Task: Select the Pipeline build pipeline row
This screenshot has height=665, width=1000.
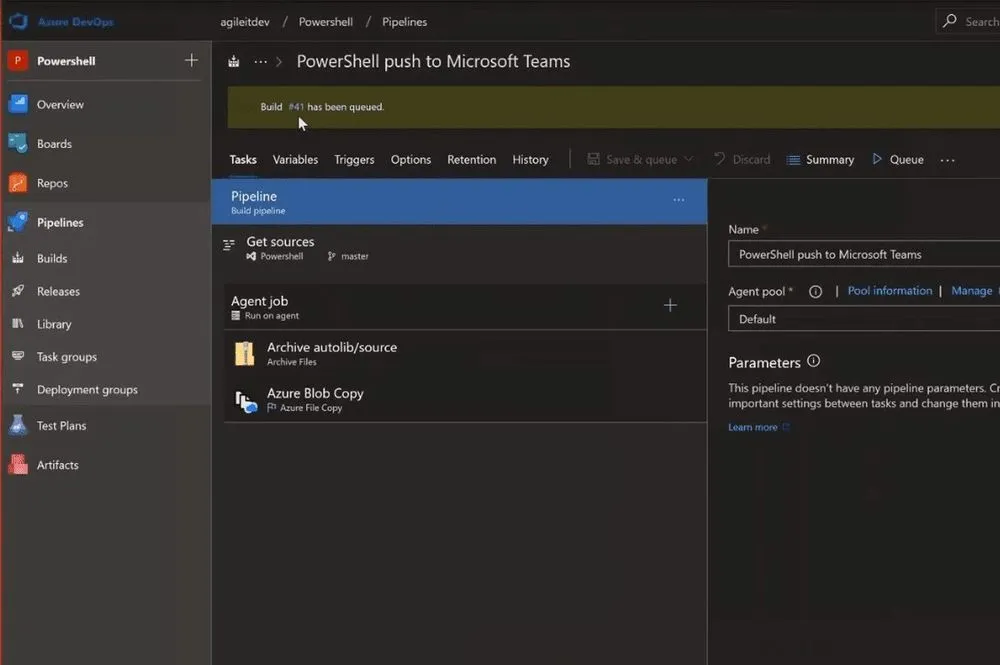Action: click(459, 201)
